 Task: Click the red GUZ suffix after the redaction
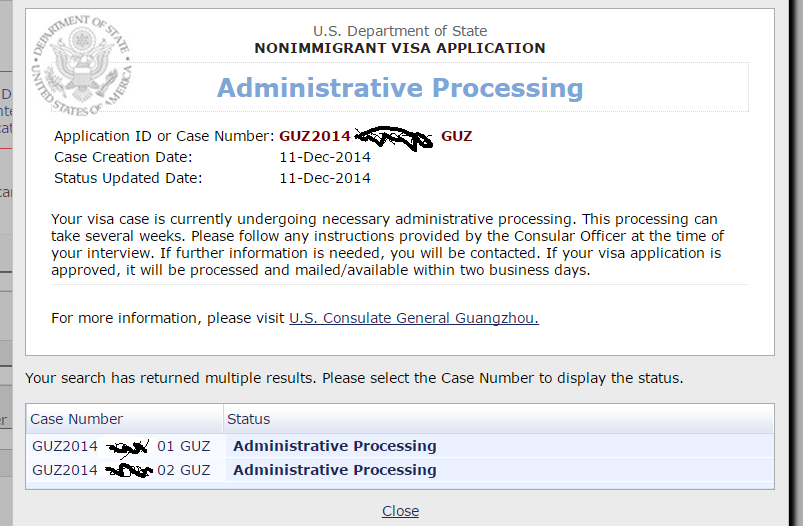click(x=457, y=136)
